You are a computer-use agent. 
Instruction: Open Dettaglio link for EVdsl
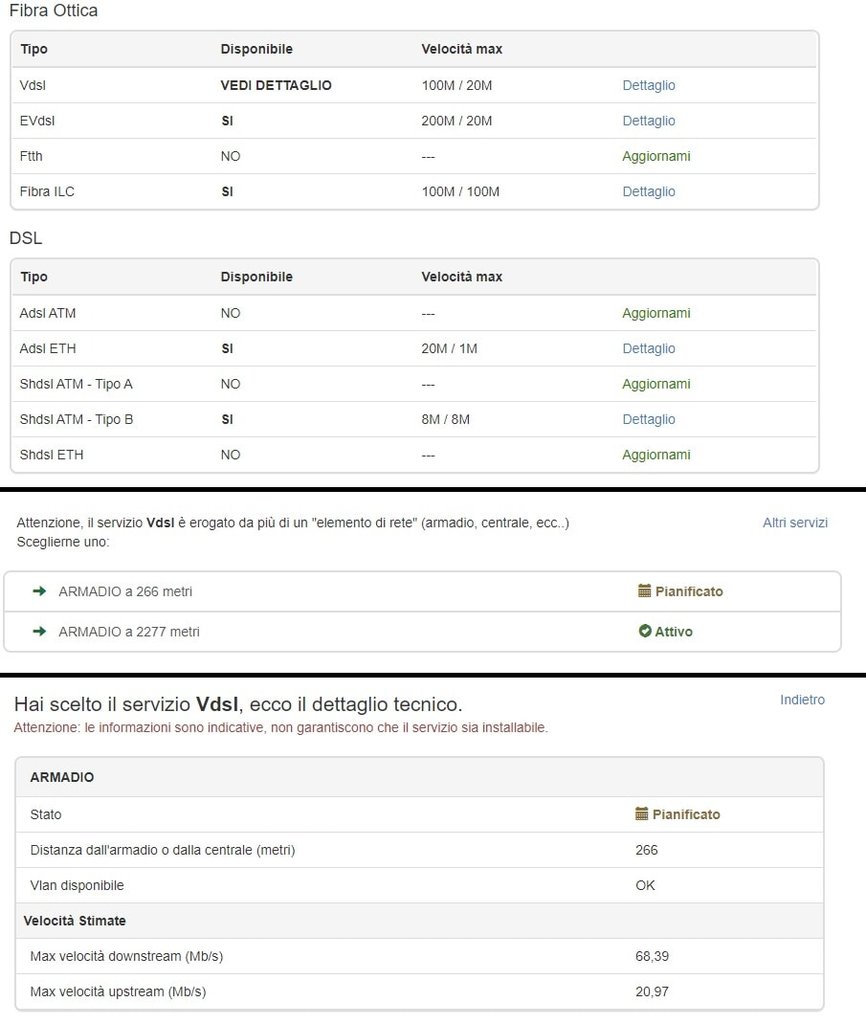(648, 120)
